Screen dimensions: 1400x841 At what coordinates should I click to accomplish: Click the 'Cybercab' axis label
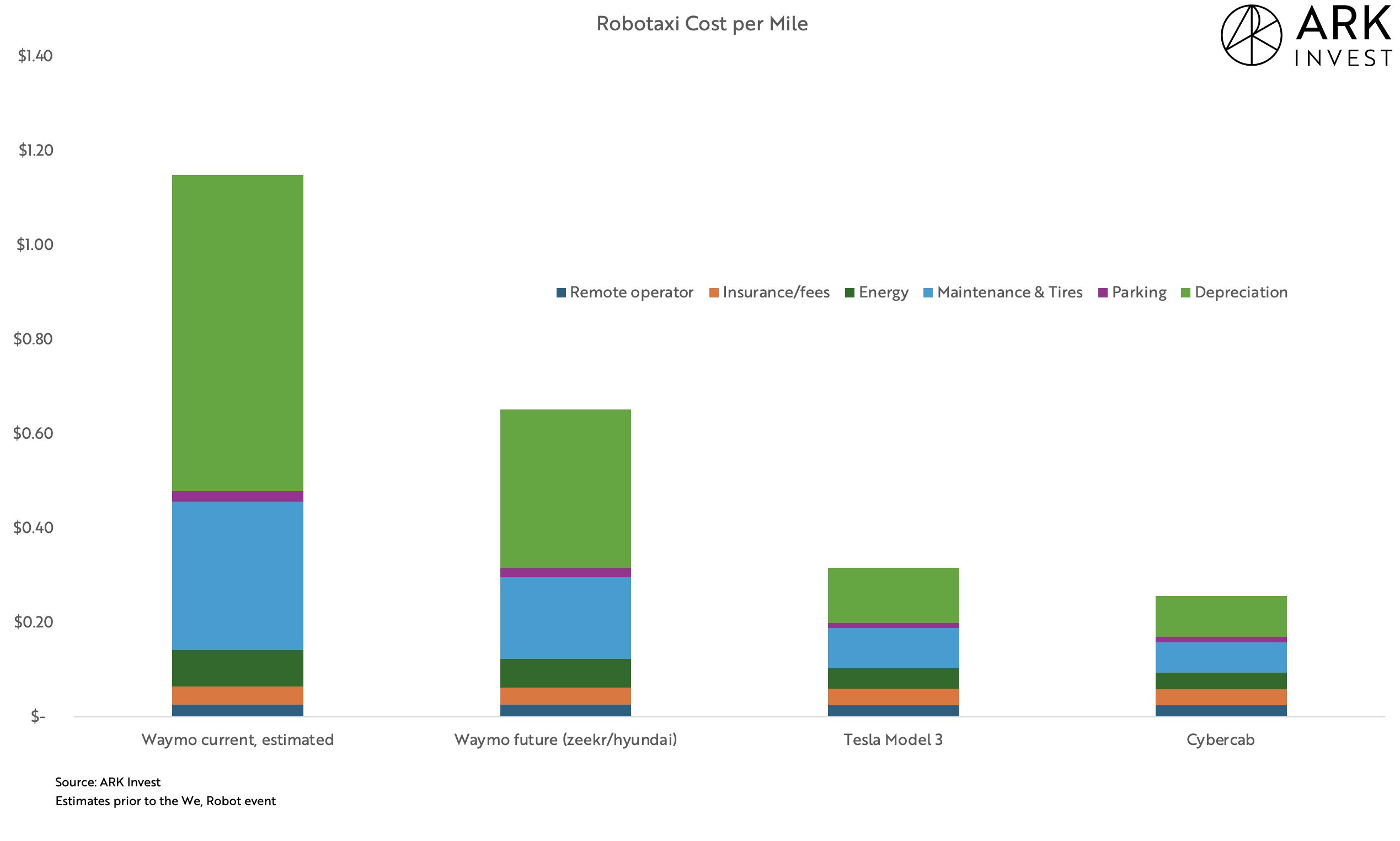pos(1221,741)
